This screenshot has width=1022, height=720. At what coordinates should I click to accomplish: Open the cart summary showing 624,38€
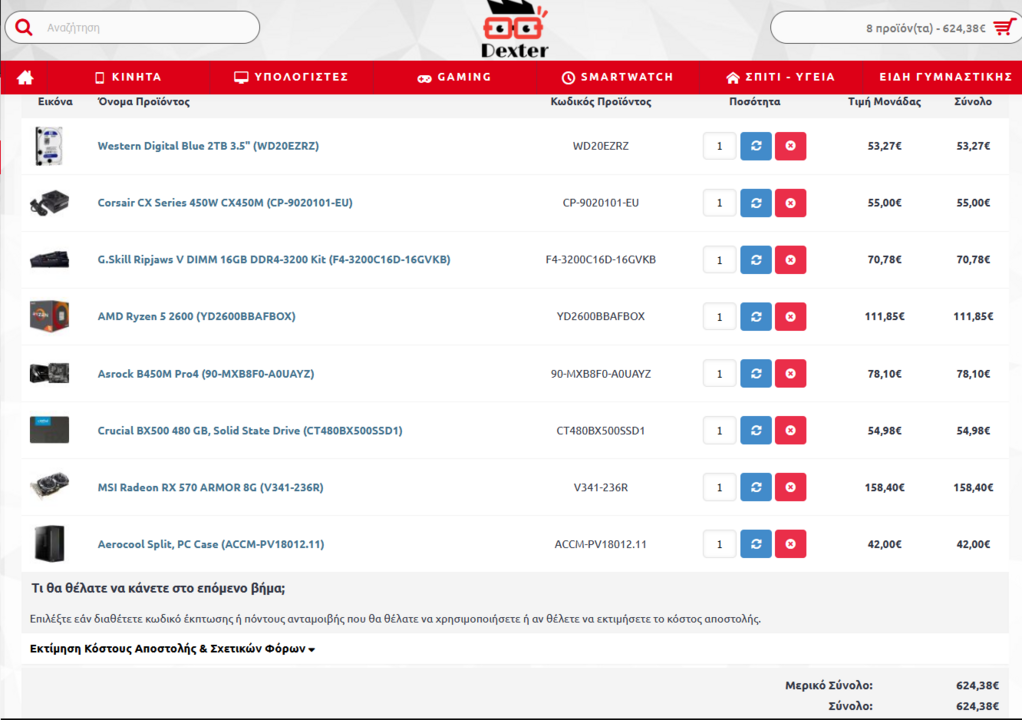point(894,28)
